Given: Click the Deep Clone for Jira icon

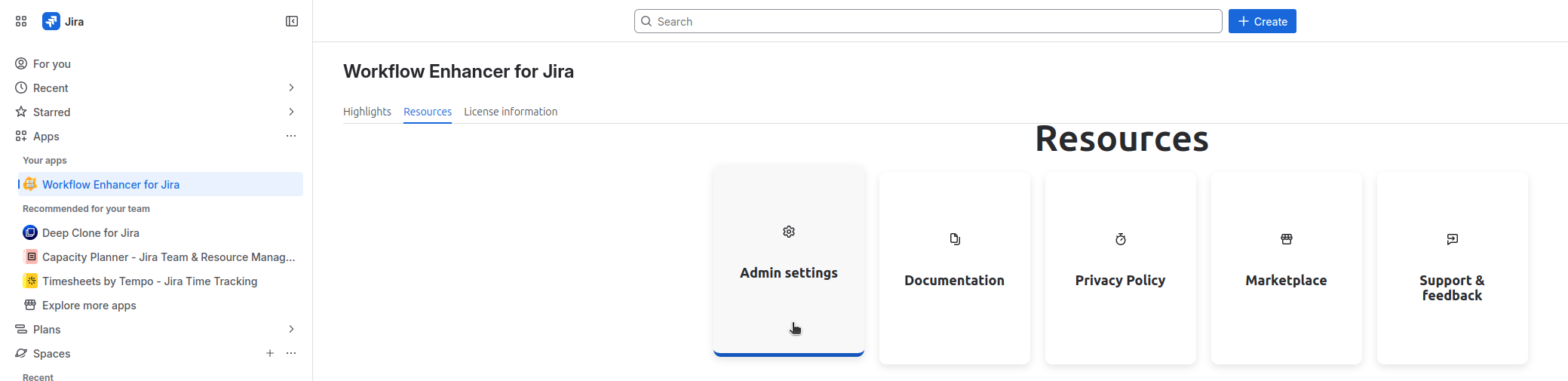Looking at the screenshot, I should click(30, 232).
